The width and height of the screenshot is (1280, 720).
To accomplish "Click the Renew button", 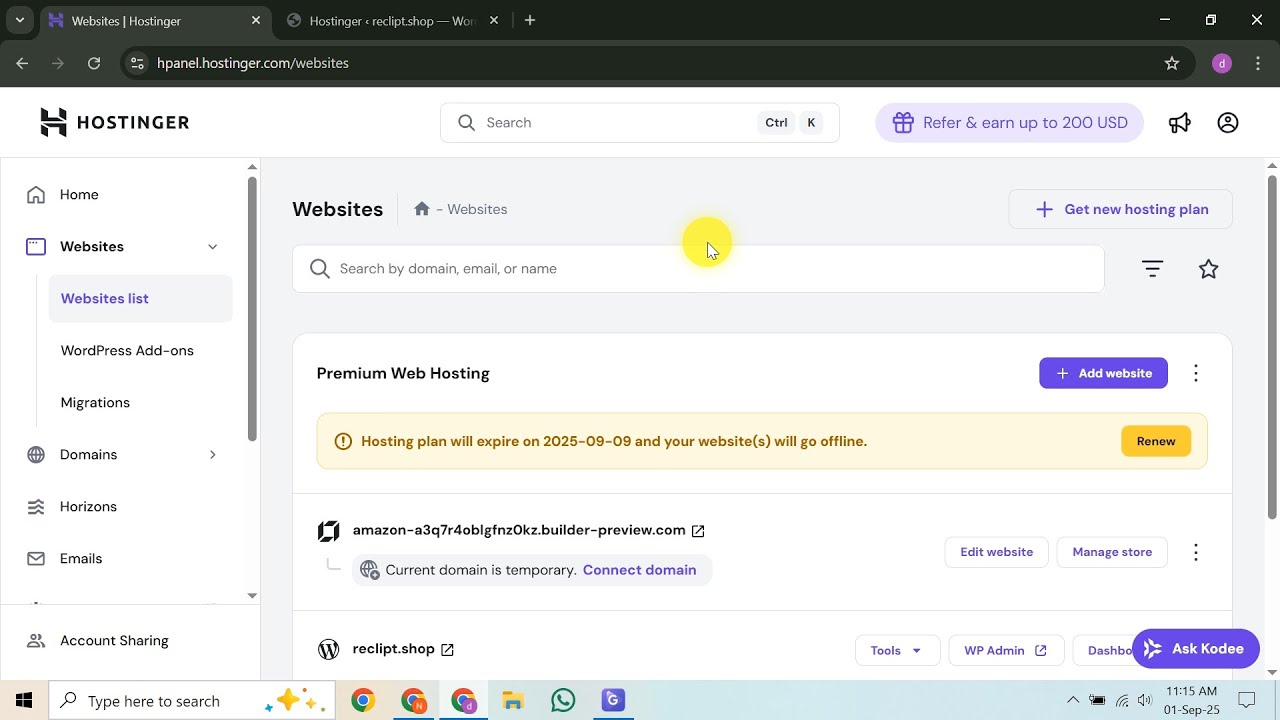I will coord(1156,441).
